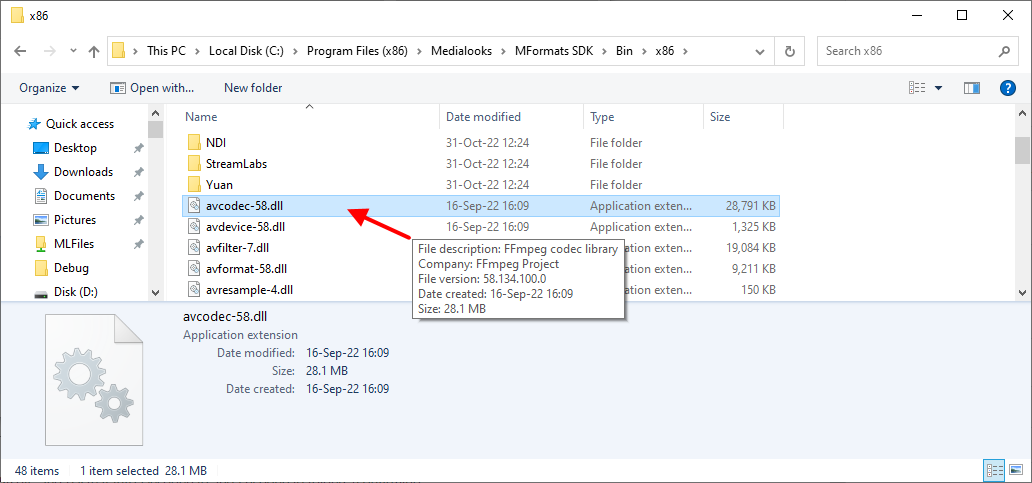Select Medialooks in the breadcrumb path
Screen dimensions: 1032x483
tap(461, 51)
